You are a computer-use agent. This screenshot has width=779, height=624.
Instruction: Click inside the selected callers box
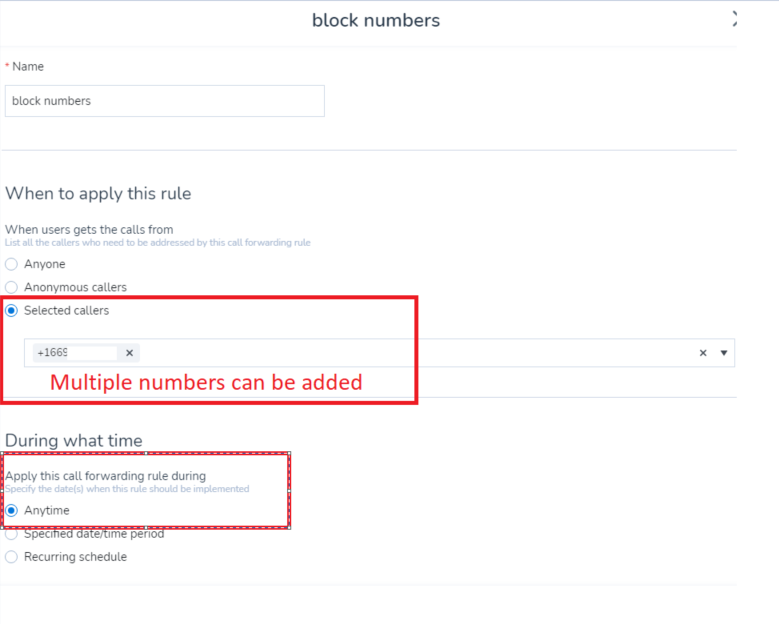379,353
